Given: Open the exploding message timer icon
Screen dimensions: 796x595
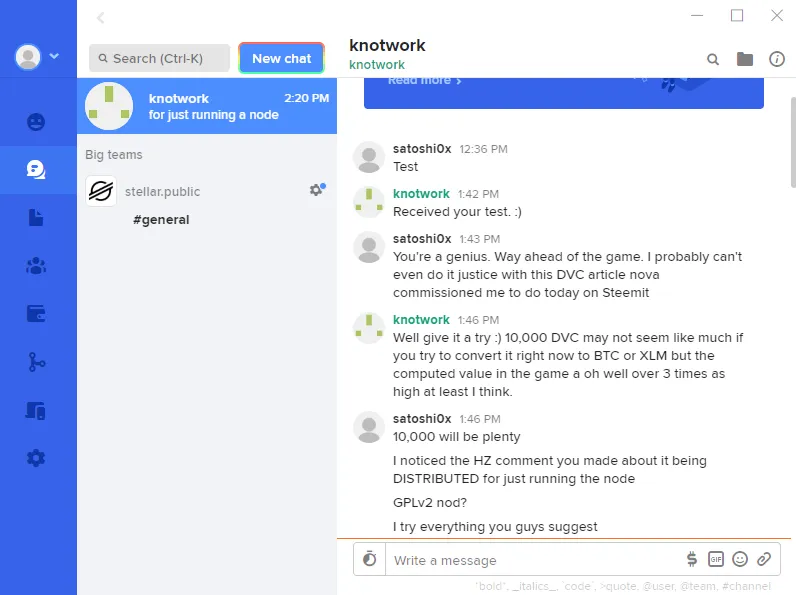Looking at the screenshot, I should pyautogui.click(x=370, y=559).
